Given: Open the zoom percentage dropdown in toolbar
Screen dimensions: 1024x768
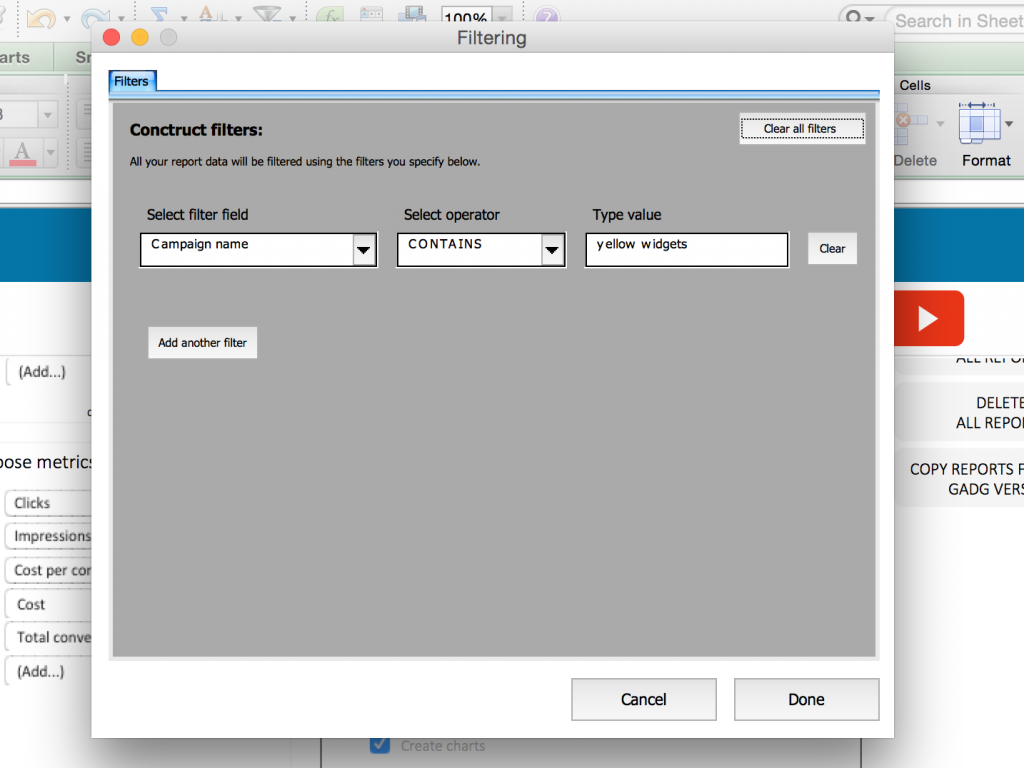Looking at the screenshot, I should pyautogui.click(x=503, y=16).
